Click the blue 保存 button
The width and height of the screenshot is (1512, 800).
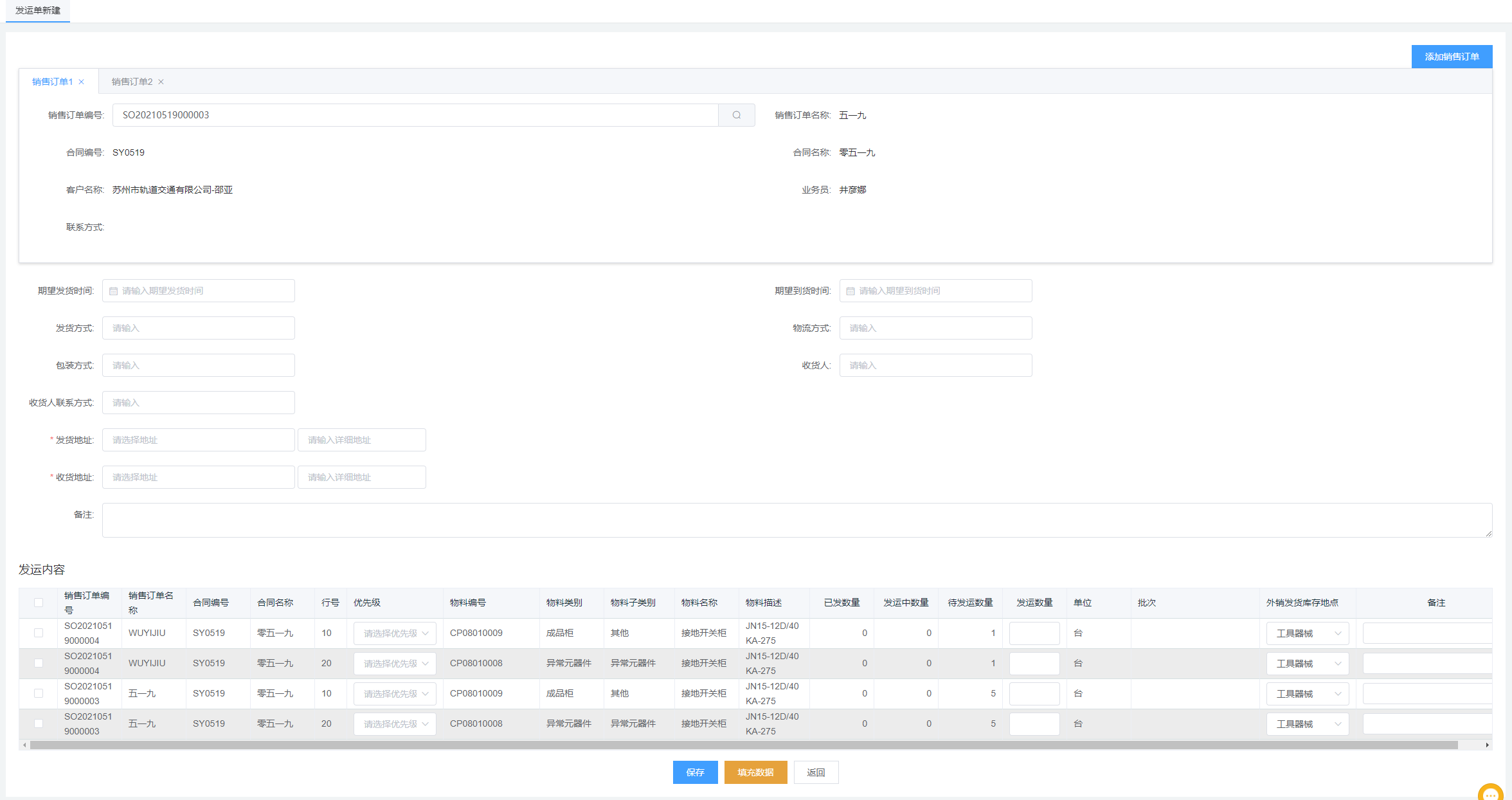click(695, 772)
